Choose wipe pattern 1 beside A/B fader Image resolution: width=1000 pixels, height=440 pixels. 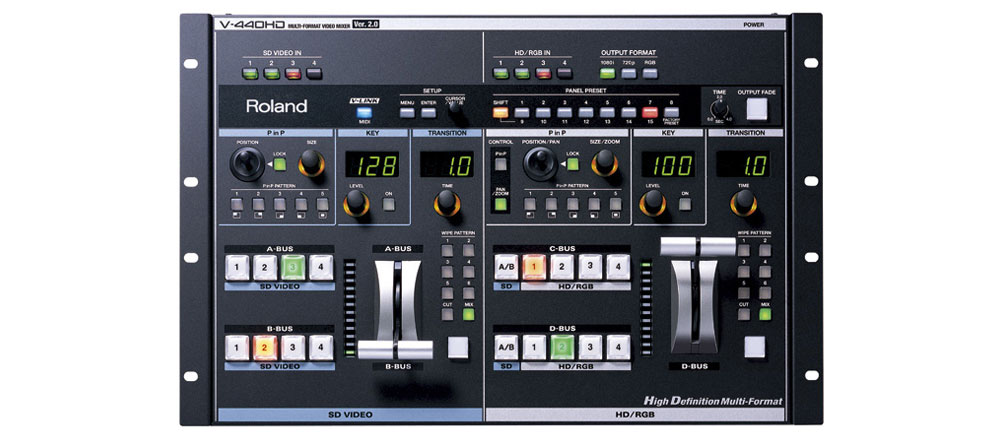(x=447, y=251)
